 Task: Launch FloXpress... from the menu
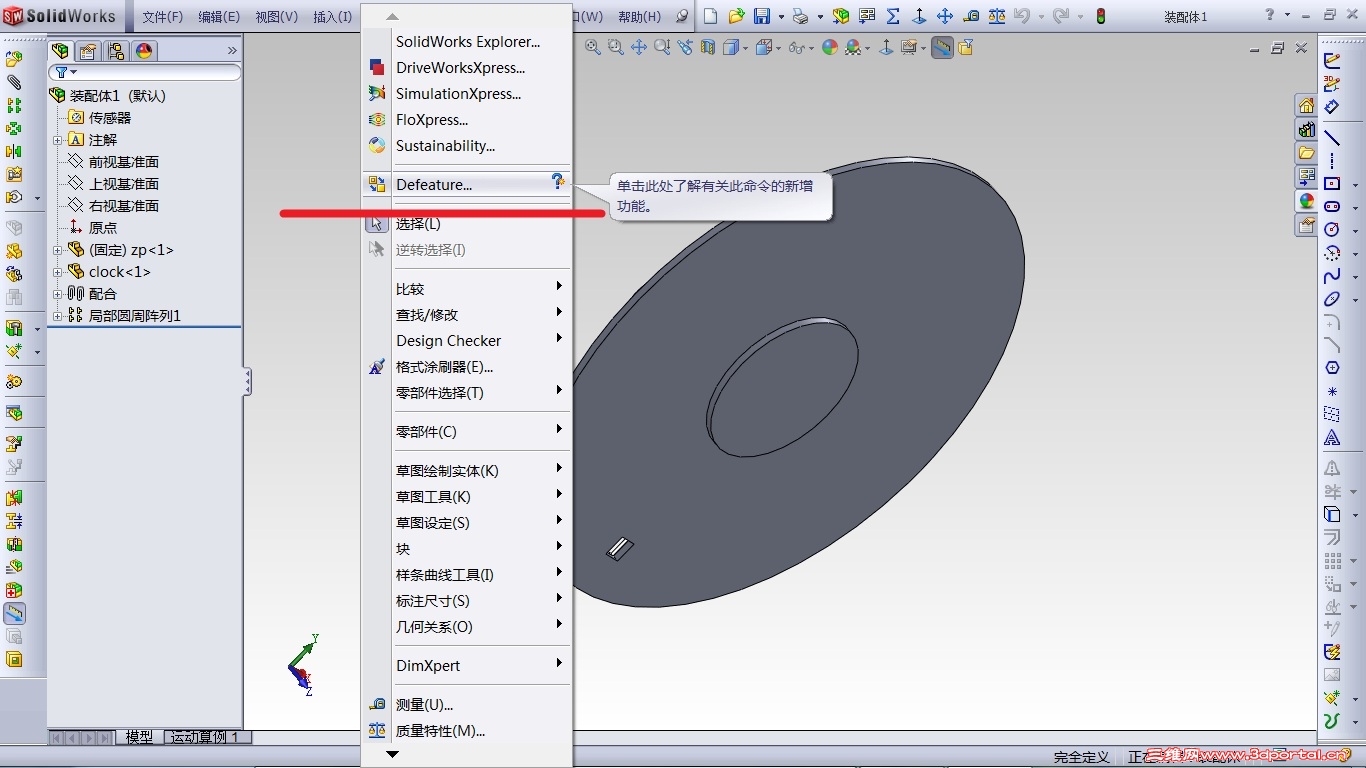(x=467, y=120)
